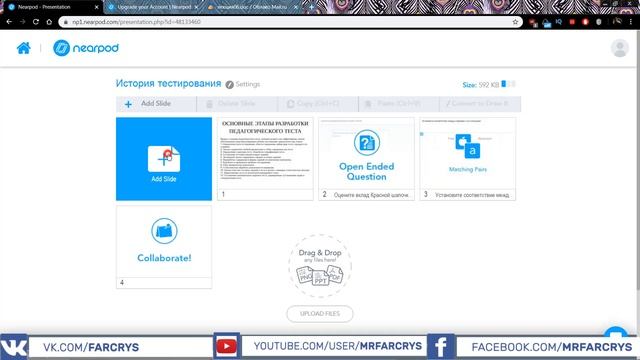Click the UPLOAD FILES button
This screenshot has height=360, width=640.
point(320,314)
